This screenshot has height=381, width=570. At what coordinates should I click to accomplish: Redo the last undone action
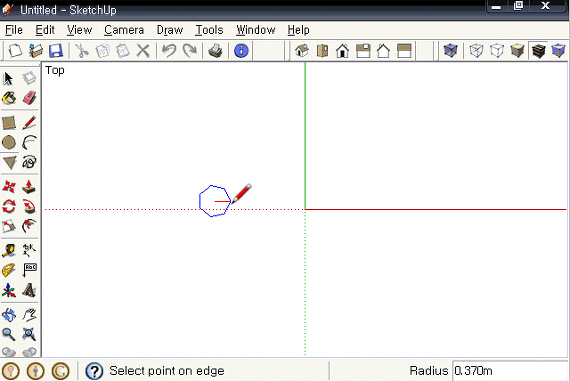pos(189,51)
